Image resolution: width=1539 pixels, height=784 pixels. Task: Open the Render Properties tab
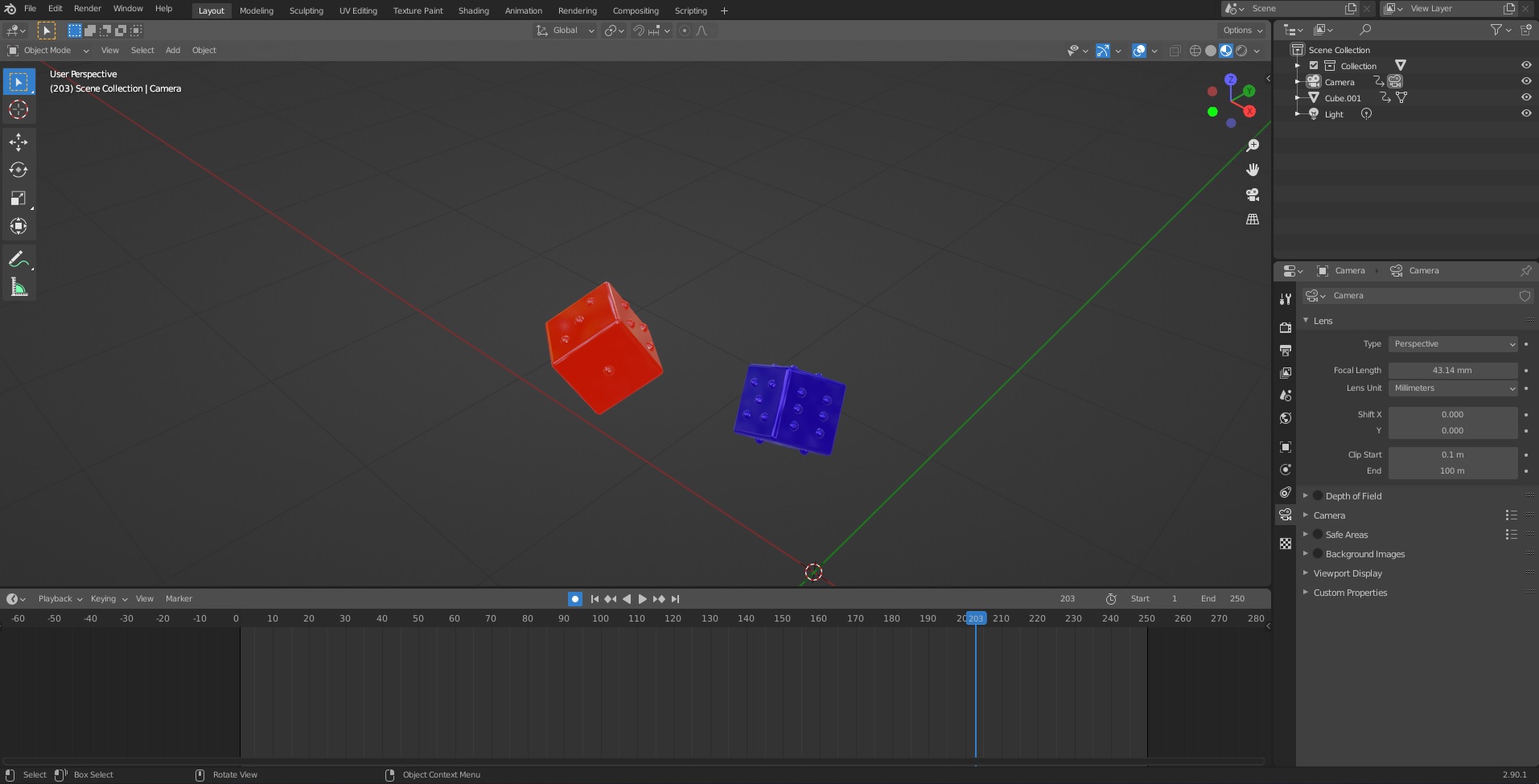click(1285, 327)
